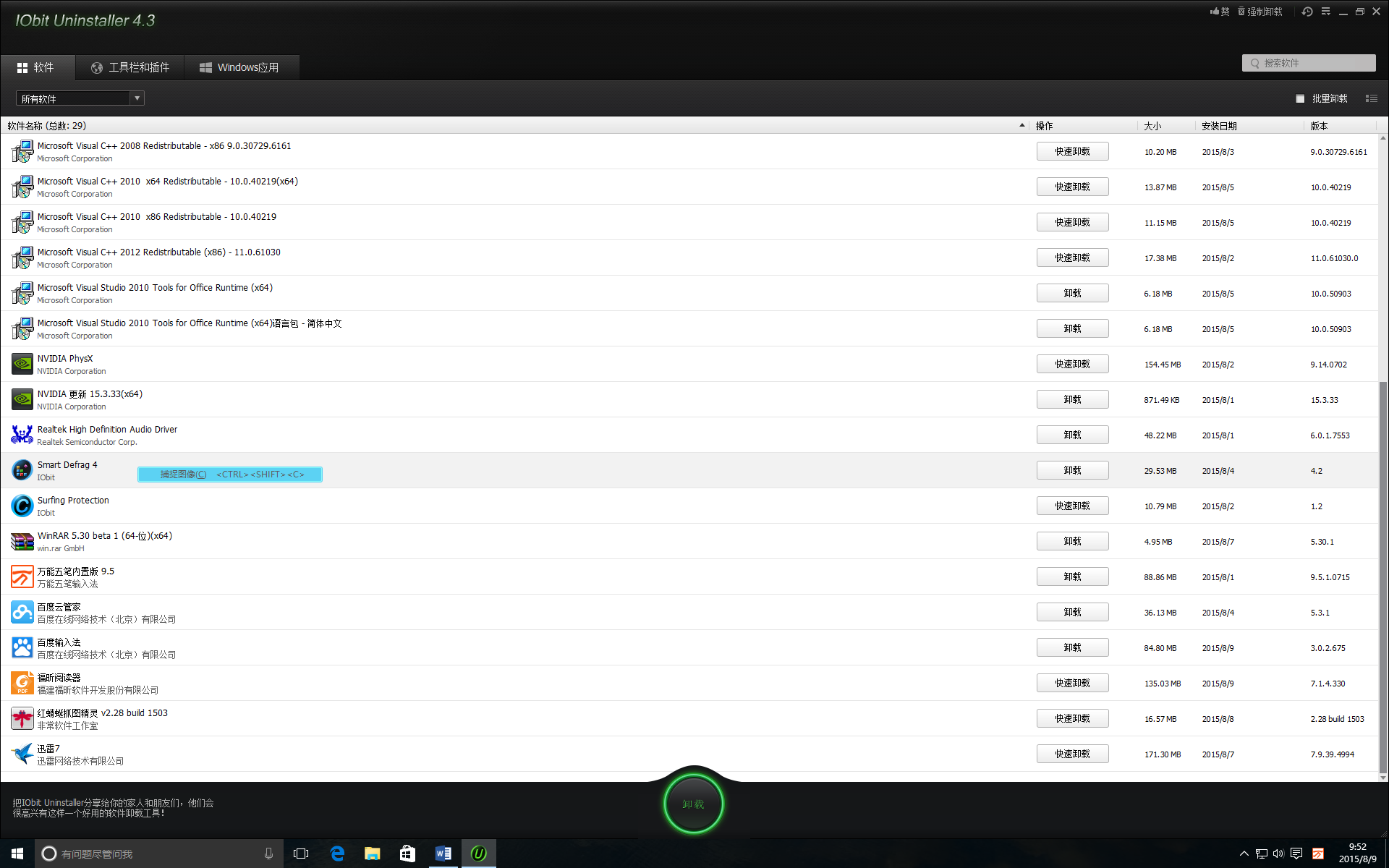Viewport: 1389px width, 868px height.
Task: Select 迅雷7 bird icon
Action: click(x=22, y=754)
